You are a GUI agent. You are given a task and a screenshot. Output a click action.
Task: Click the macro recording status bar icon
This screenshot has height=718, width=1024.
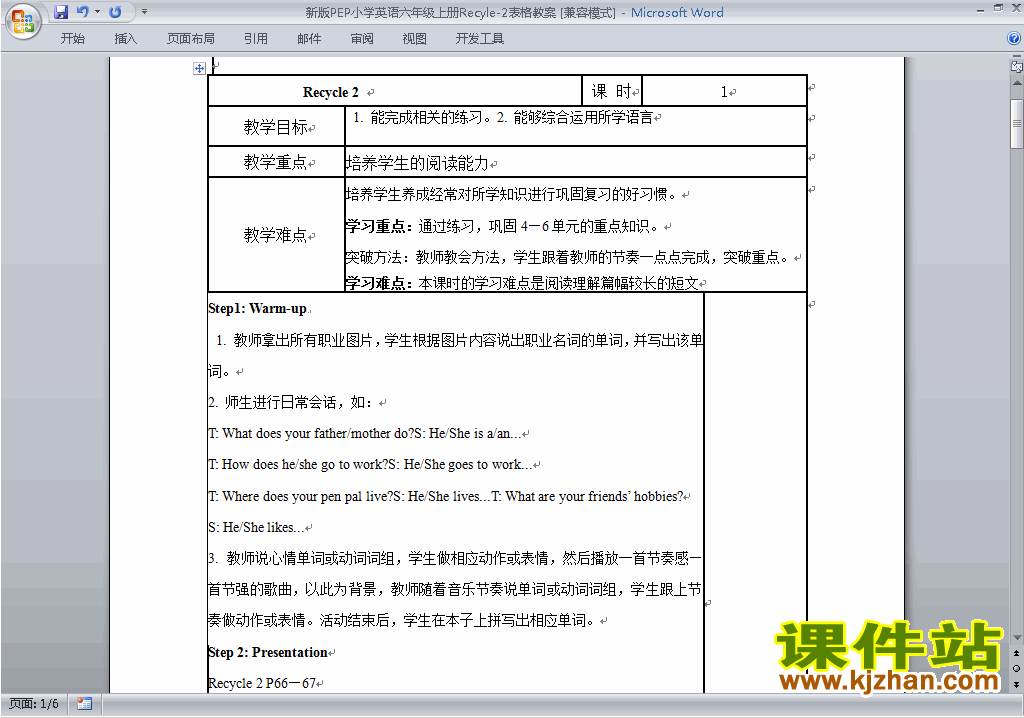(84, 704)
